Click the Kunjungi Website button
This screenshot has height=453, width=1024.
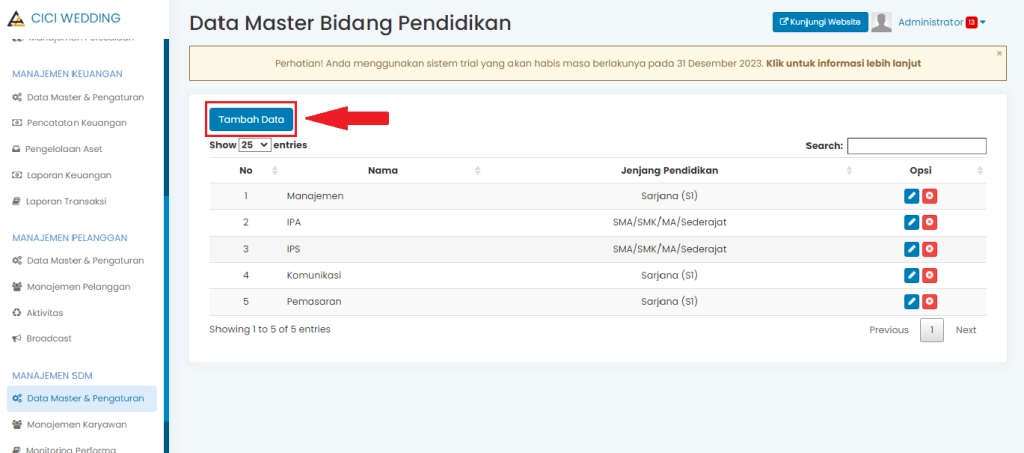[x=820, y=22]
